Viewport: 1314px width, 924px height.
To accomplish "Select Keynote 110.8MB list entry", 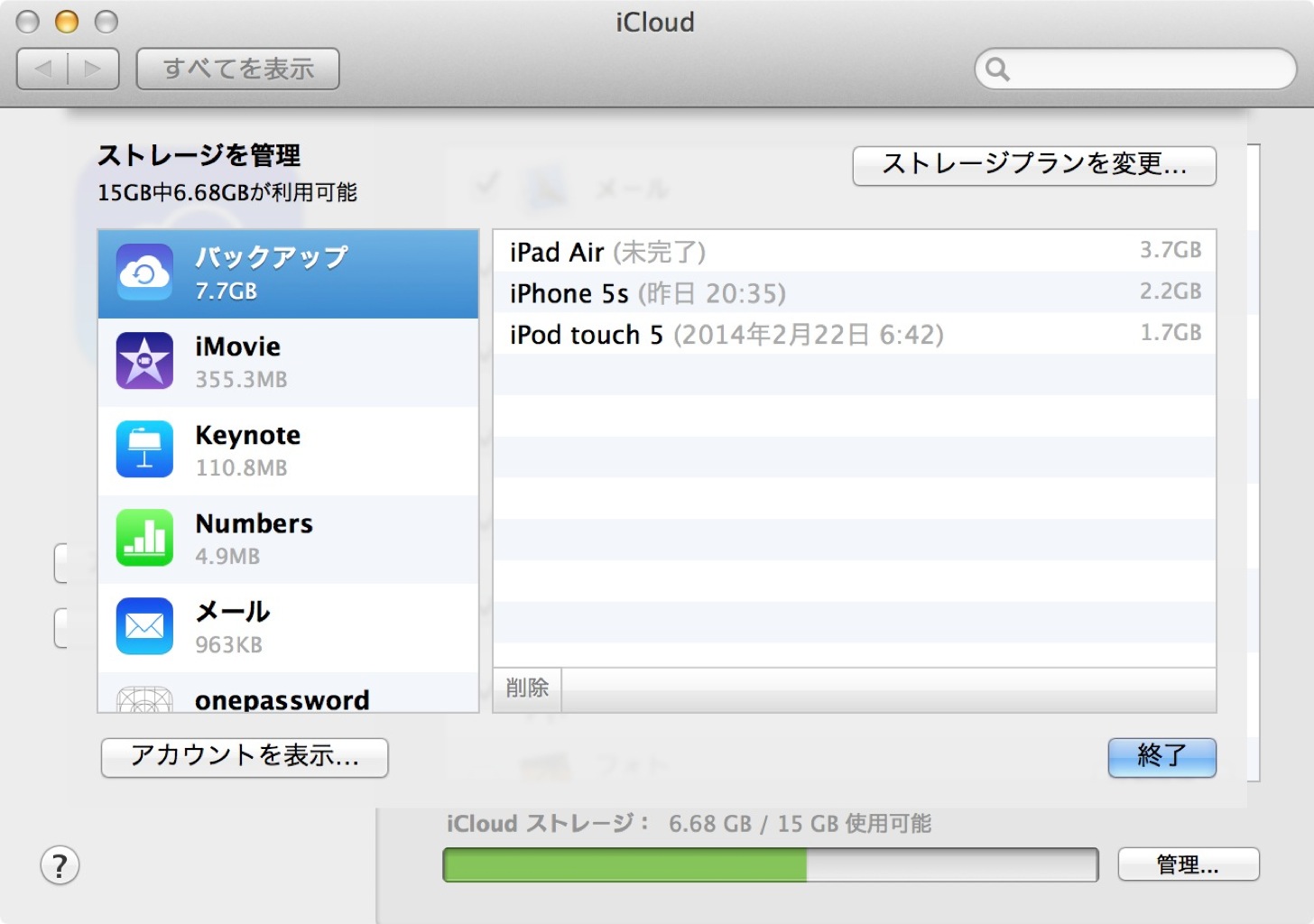I will 288,450.
